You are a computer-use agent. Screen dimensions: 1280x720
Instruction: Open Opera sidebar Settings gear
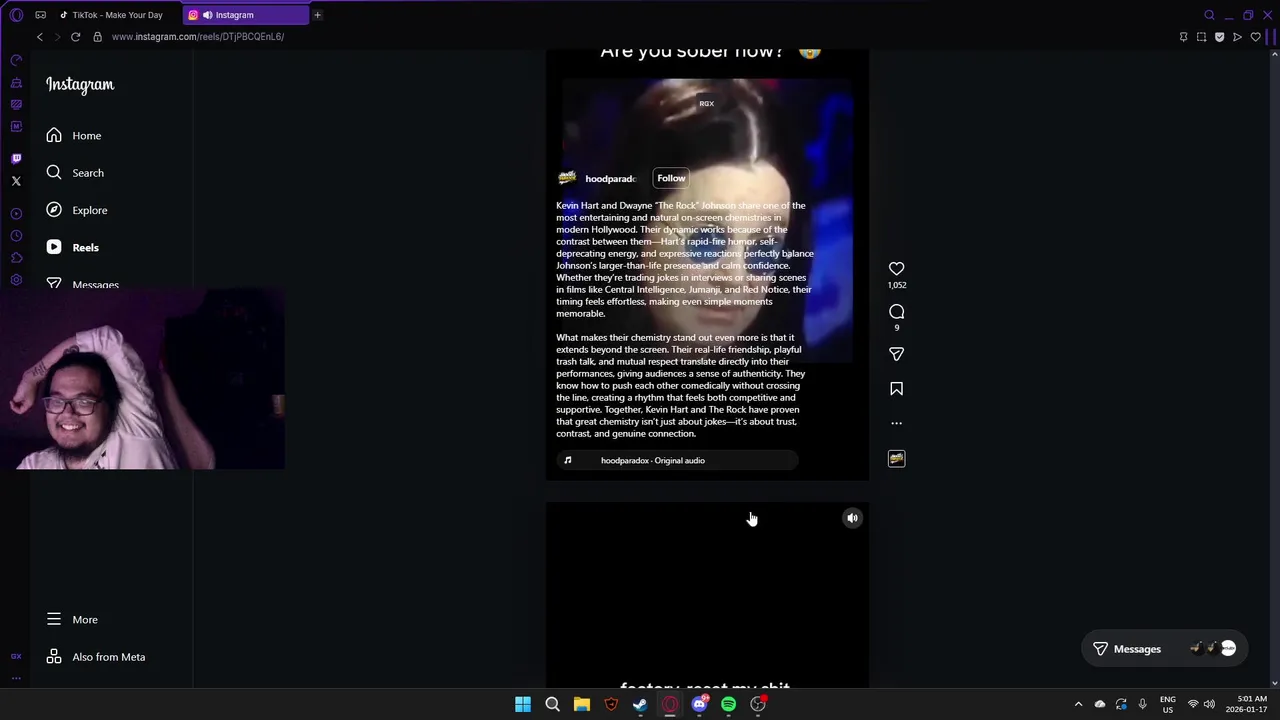tap(16, 280)
